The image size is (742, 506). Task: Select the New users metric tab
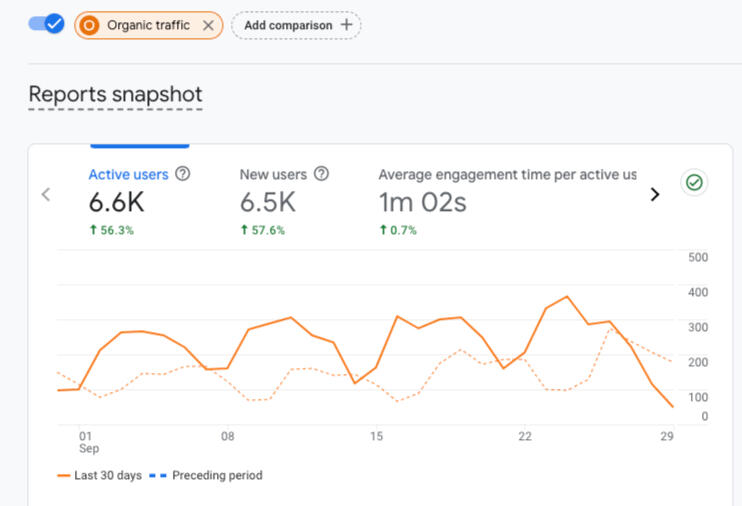(273, 174)
